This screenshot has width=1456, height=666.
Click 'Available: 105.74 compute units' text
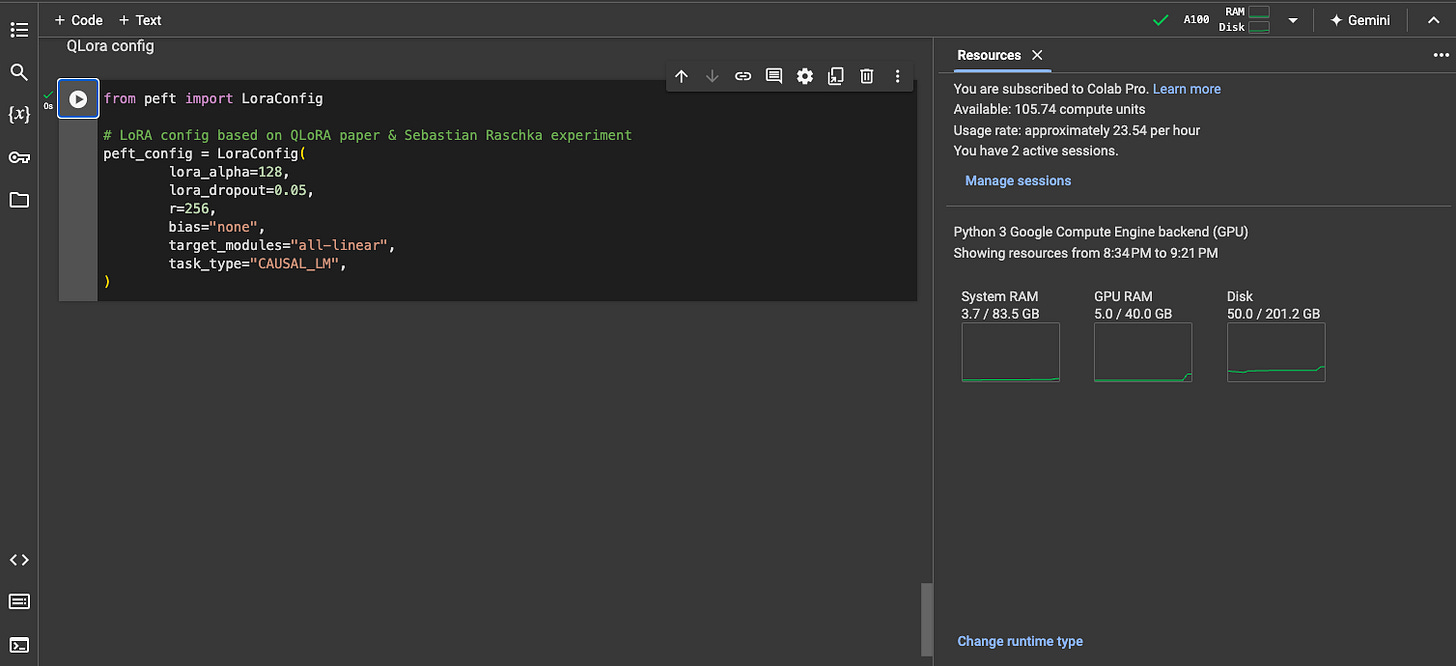(x=1050, y=109)
